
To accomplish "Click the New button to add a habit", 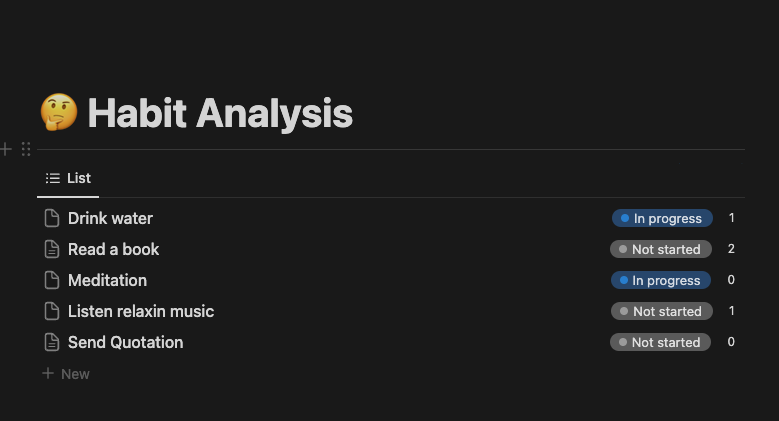I will click(x=66, y=374).
